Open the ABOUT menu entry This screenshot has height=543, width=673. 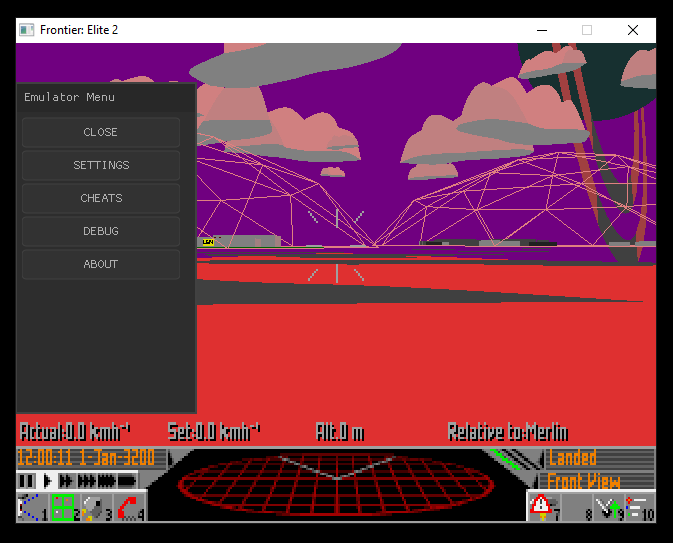coord(101,264)
